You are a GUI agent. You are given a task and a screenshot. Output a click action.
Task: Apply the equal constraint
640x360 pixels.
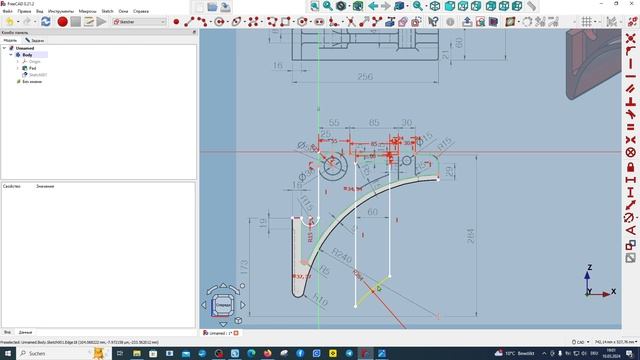tap(631, 127)
